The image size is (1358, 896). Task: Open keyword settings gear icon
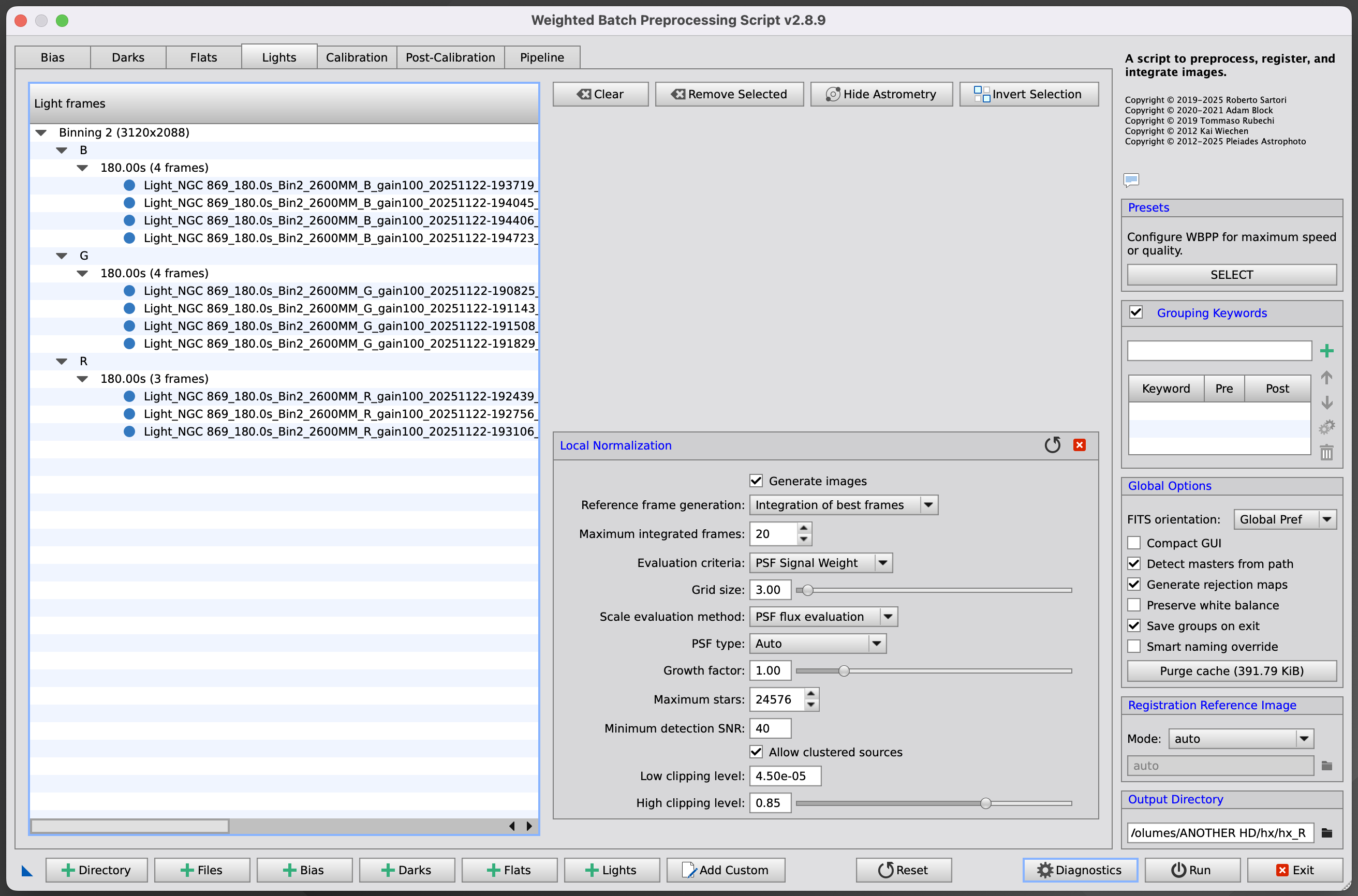(x=1326, y=427)
